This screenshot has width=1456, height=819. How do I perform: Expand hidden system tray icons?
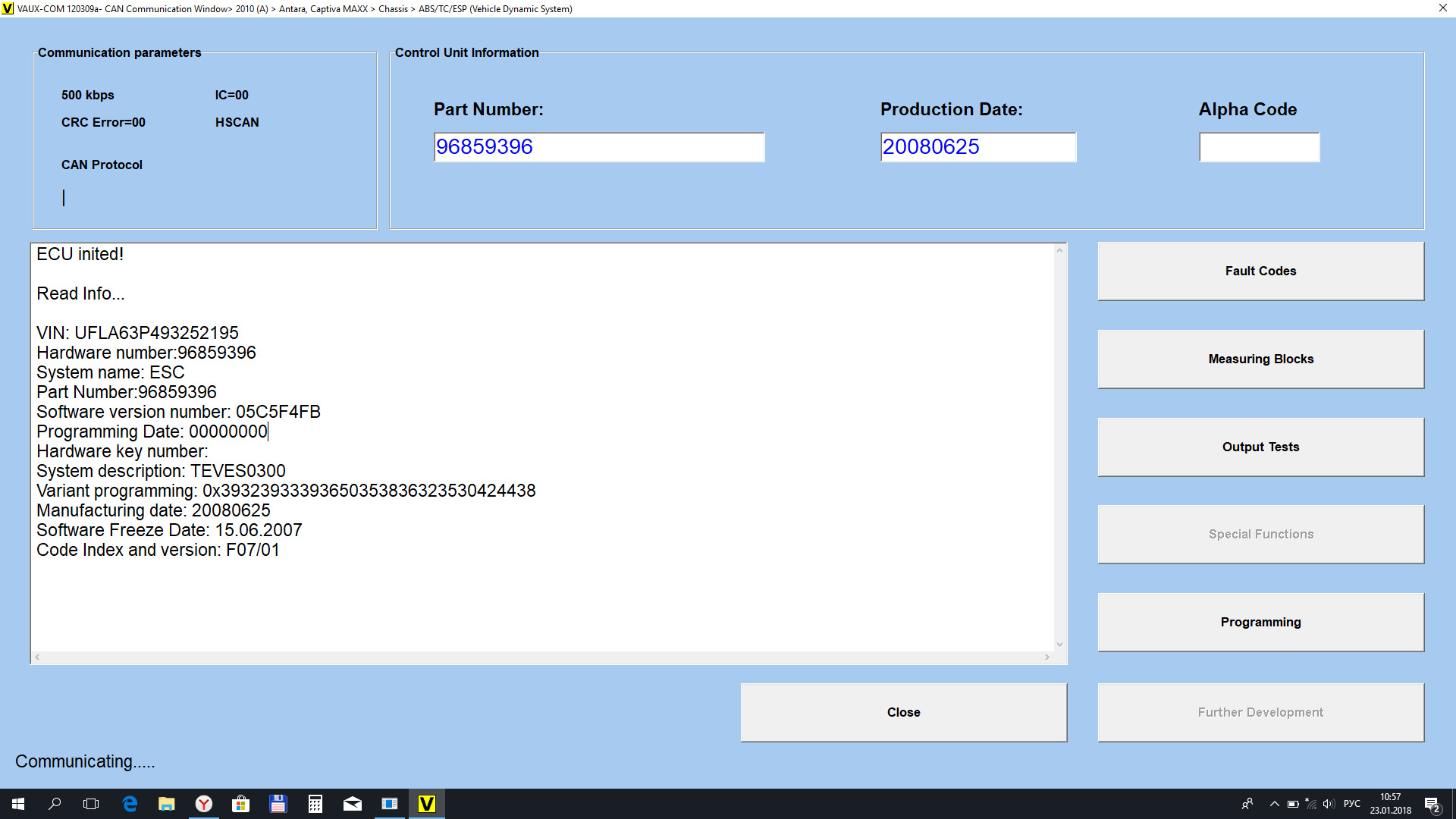point(1274,804)
